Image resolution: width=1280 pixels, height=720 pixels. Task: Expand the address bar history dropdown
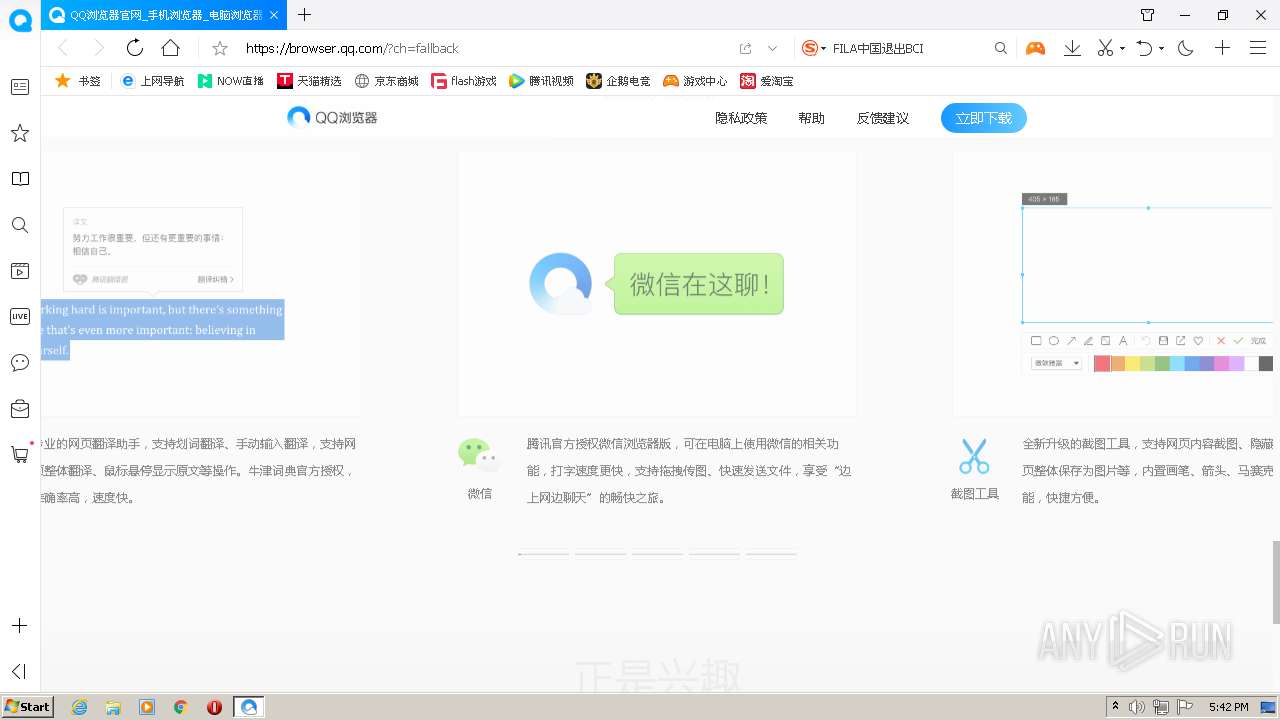772,48
